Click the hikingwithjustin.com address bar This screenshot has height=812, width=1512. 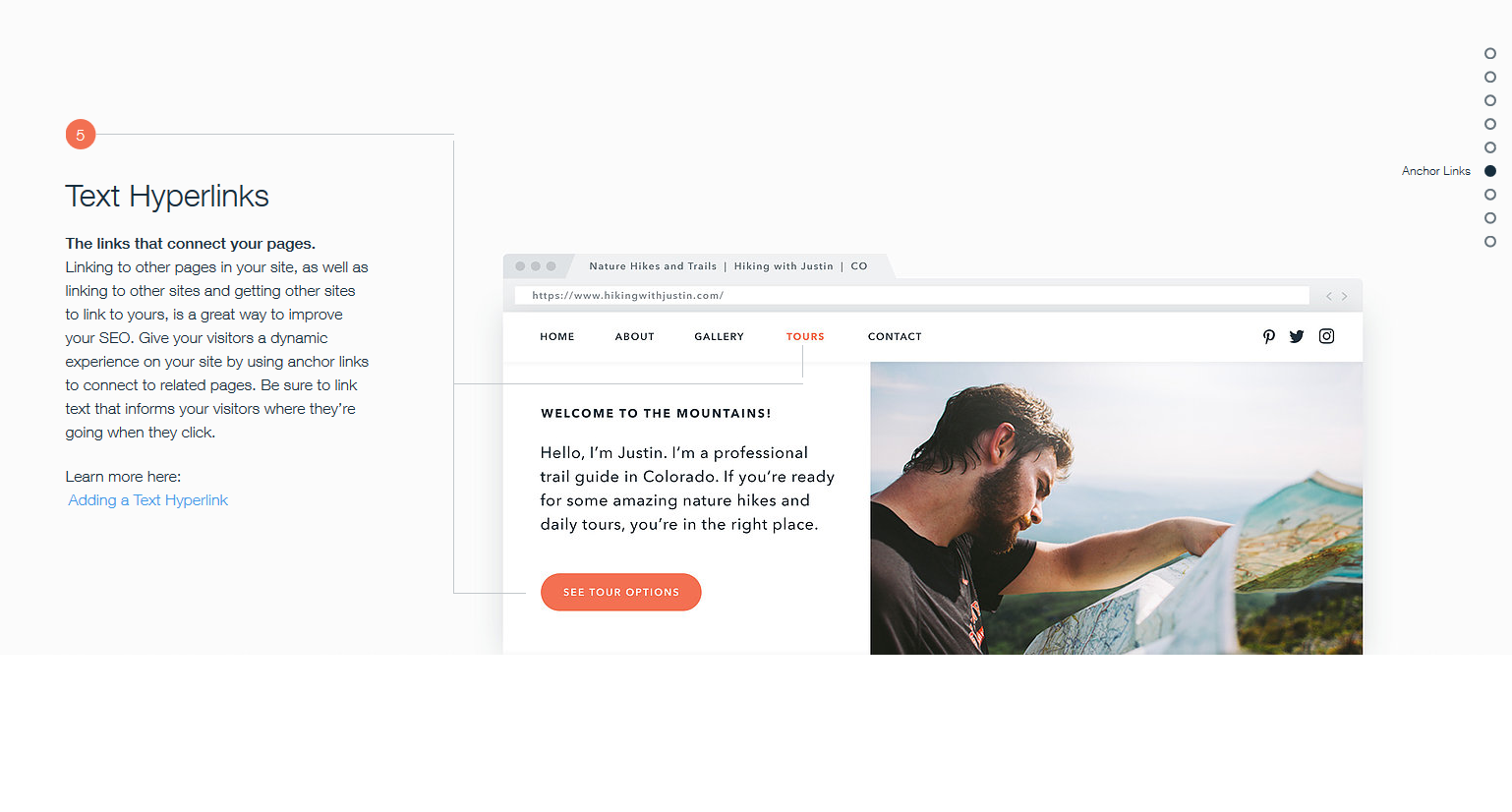(x=911, y=295)
